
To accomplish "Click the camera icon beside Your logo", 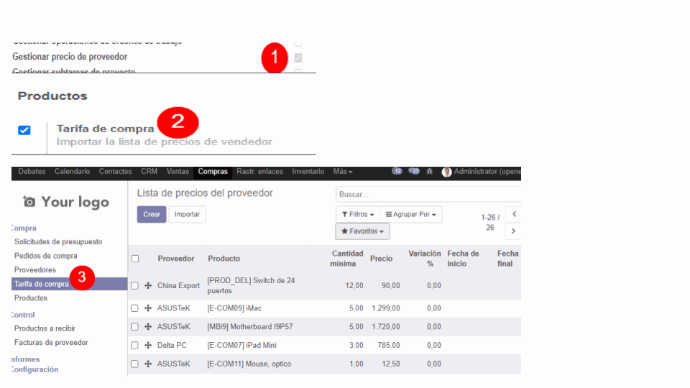I will 29,201.
